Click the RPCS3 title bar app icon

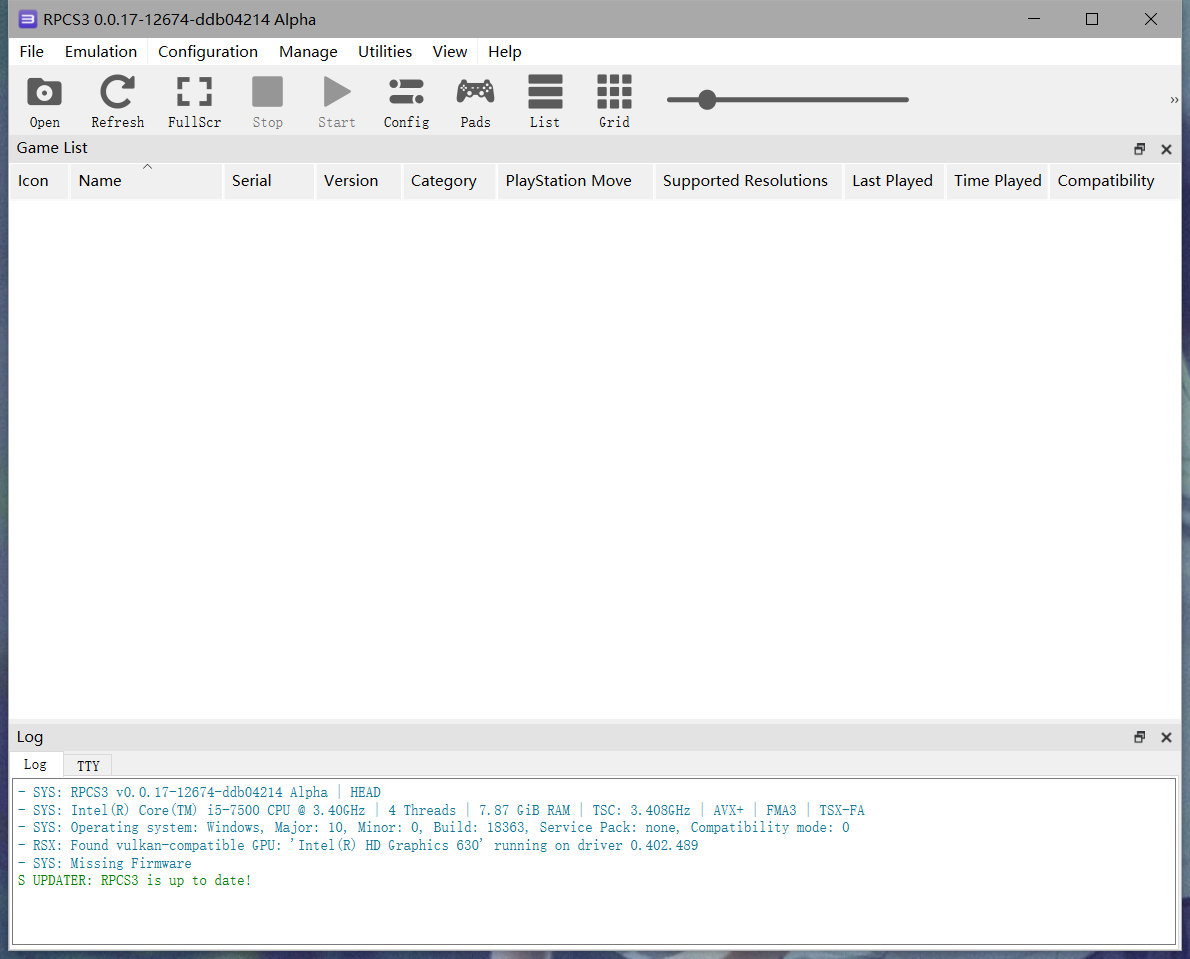click(x=27, y=19)
